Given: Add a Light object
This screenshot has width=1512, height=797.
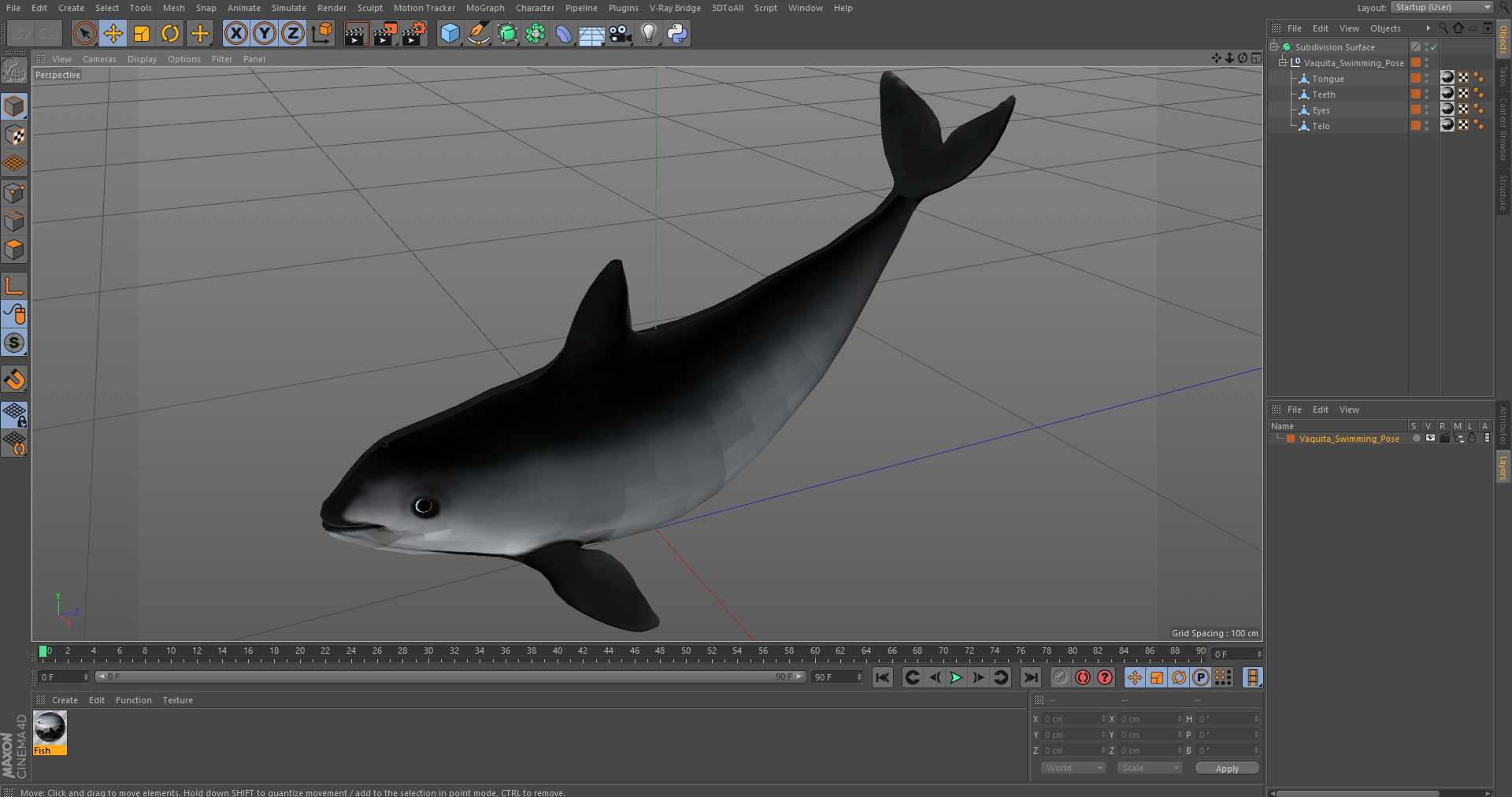Looking at the screenshot, I should tap(649, 33).
